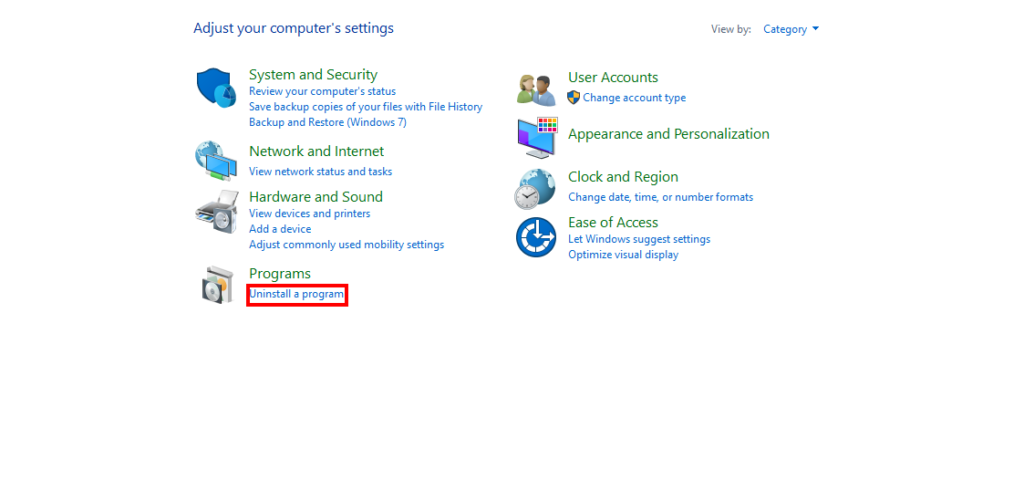
Task: Click the User Accounts people icon
Action: click(536, 88)
